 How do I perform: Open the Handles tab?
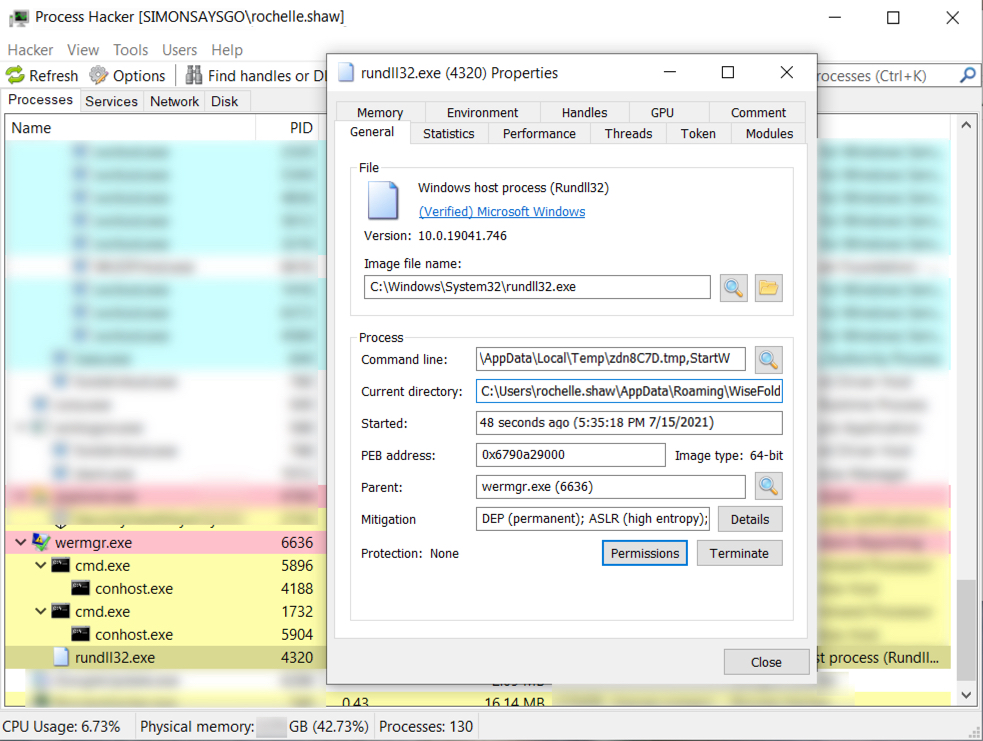(584, 112)
